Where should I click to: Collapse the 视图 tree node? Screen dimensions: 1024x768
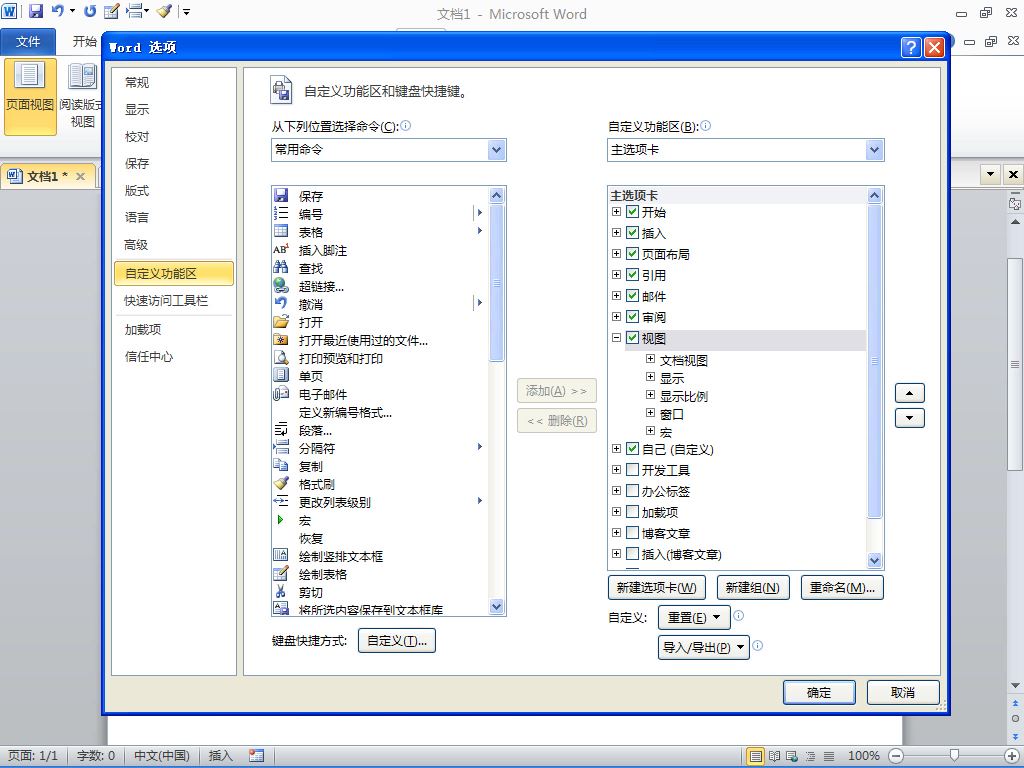point(616,338)
